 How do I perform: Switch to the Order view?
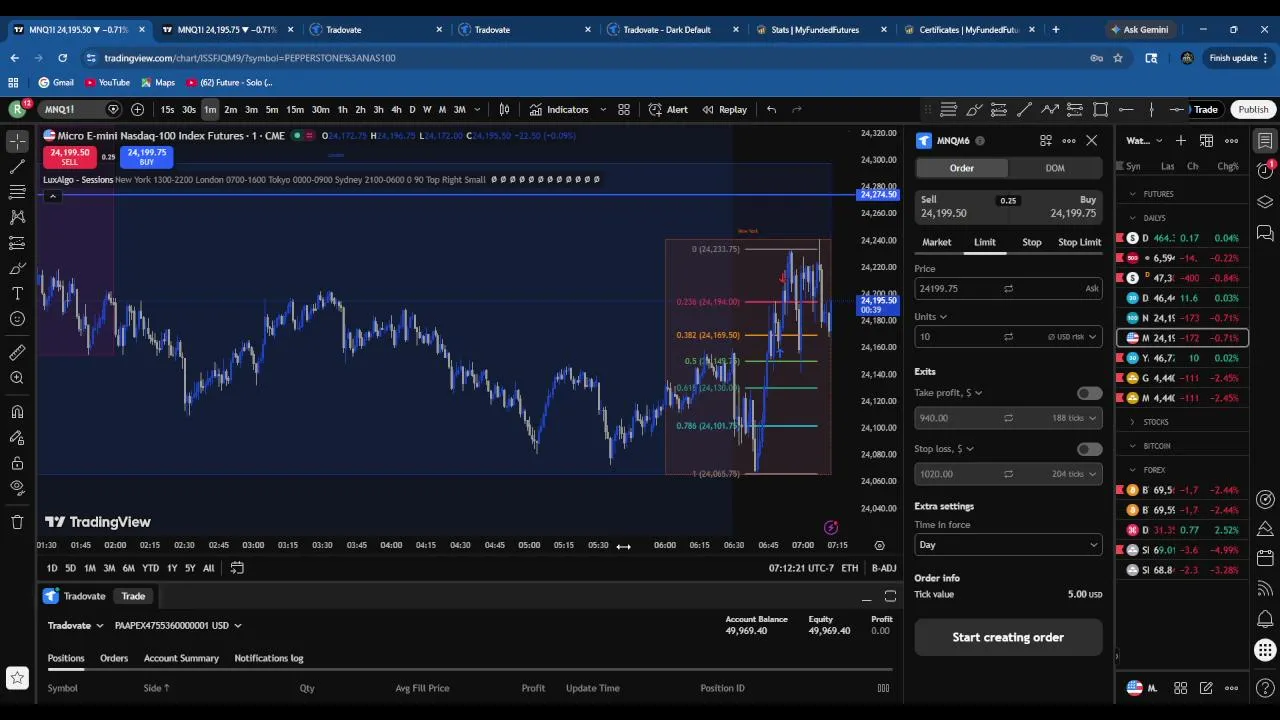[x=961, y=168]
